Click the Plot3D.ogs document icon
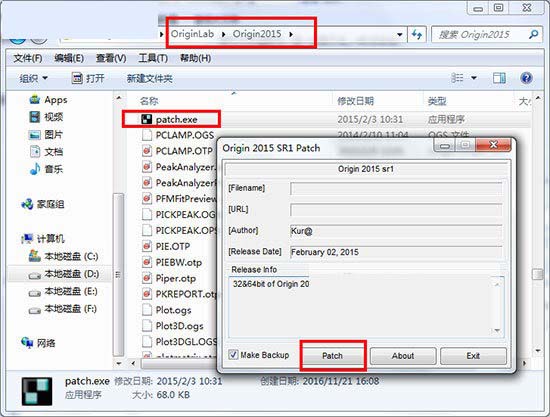The width and height of the screenshot is (550, 417). [147, 326]
